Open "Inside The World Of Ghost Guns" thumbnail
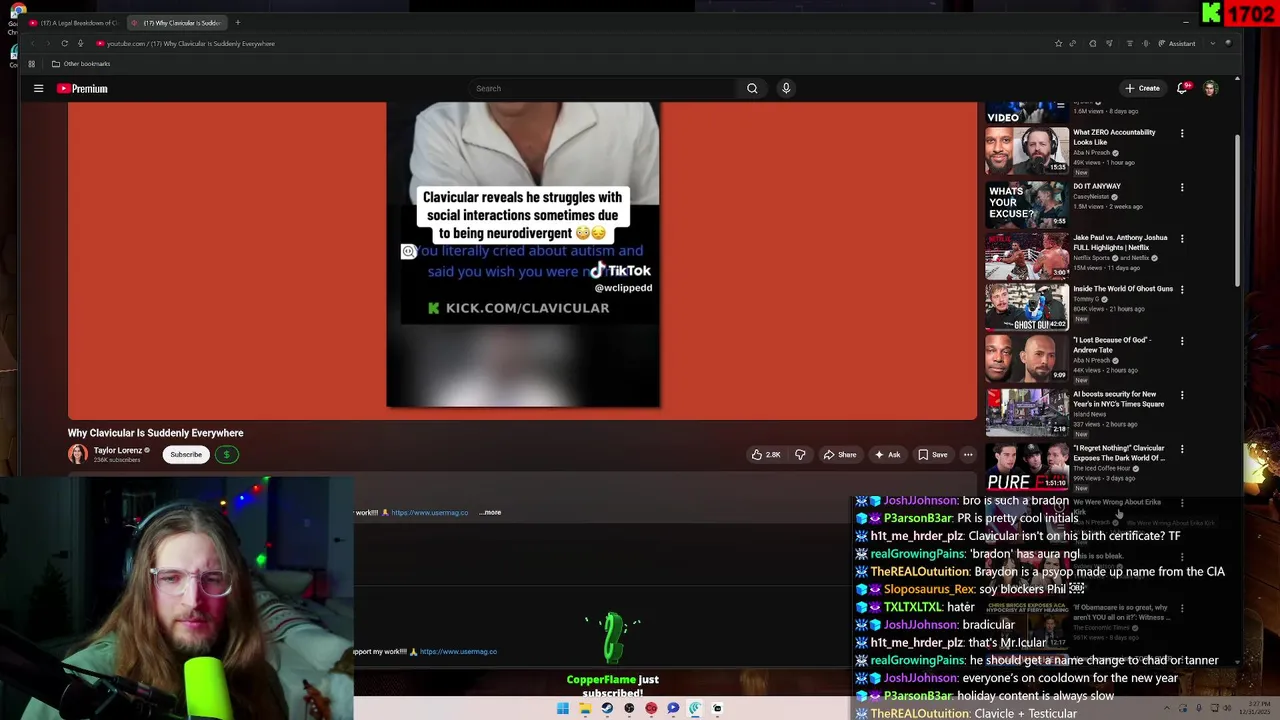Image resolution: width=1280 pixels, height=720 pixels. (1026, 307)
